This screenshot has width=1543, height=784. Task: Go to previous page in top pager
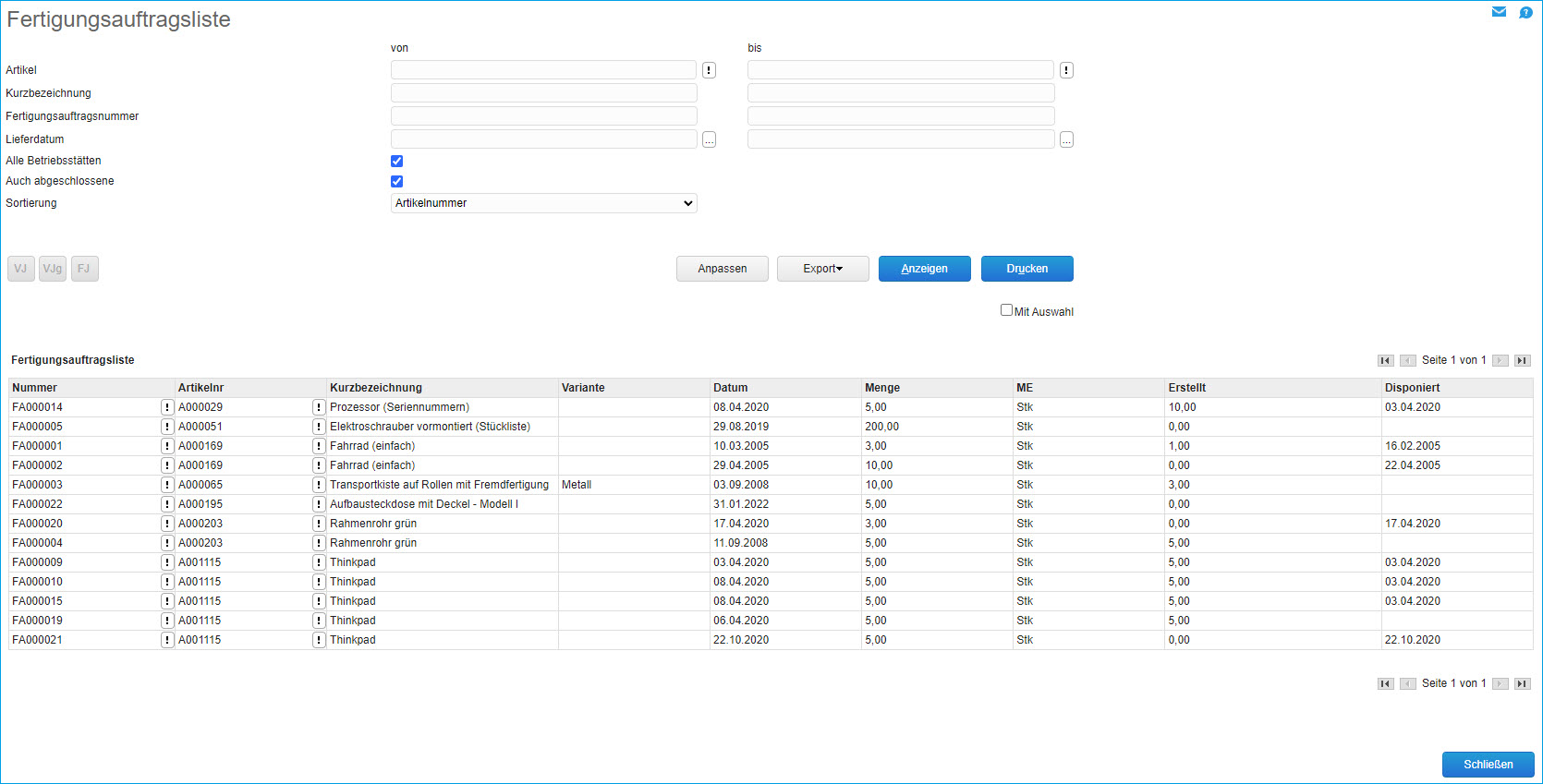[x=1407, y=360]
